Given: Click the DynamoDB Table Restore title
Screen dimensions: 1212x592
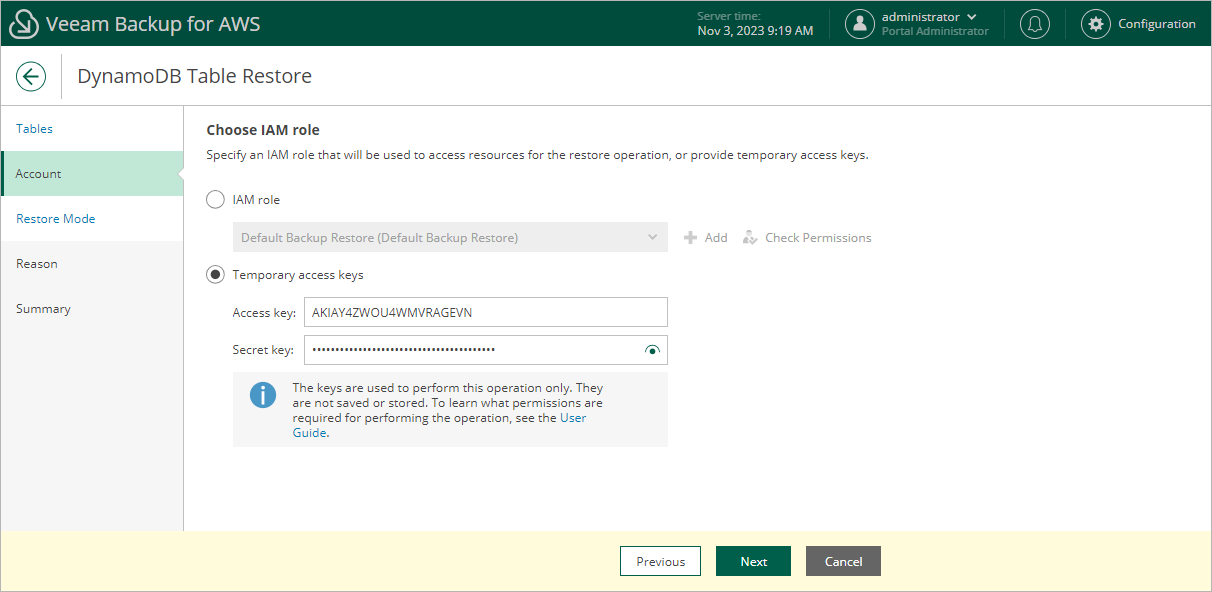Looking at the screenshot, I should 194,76.
